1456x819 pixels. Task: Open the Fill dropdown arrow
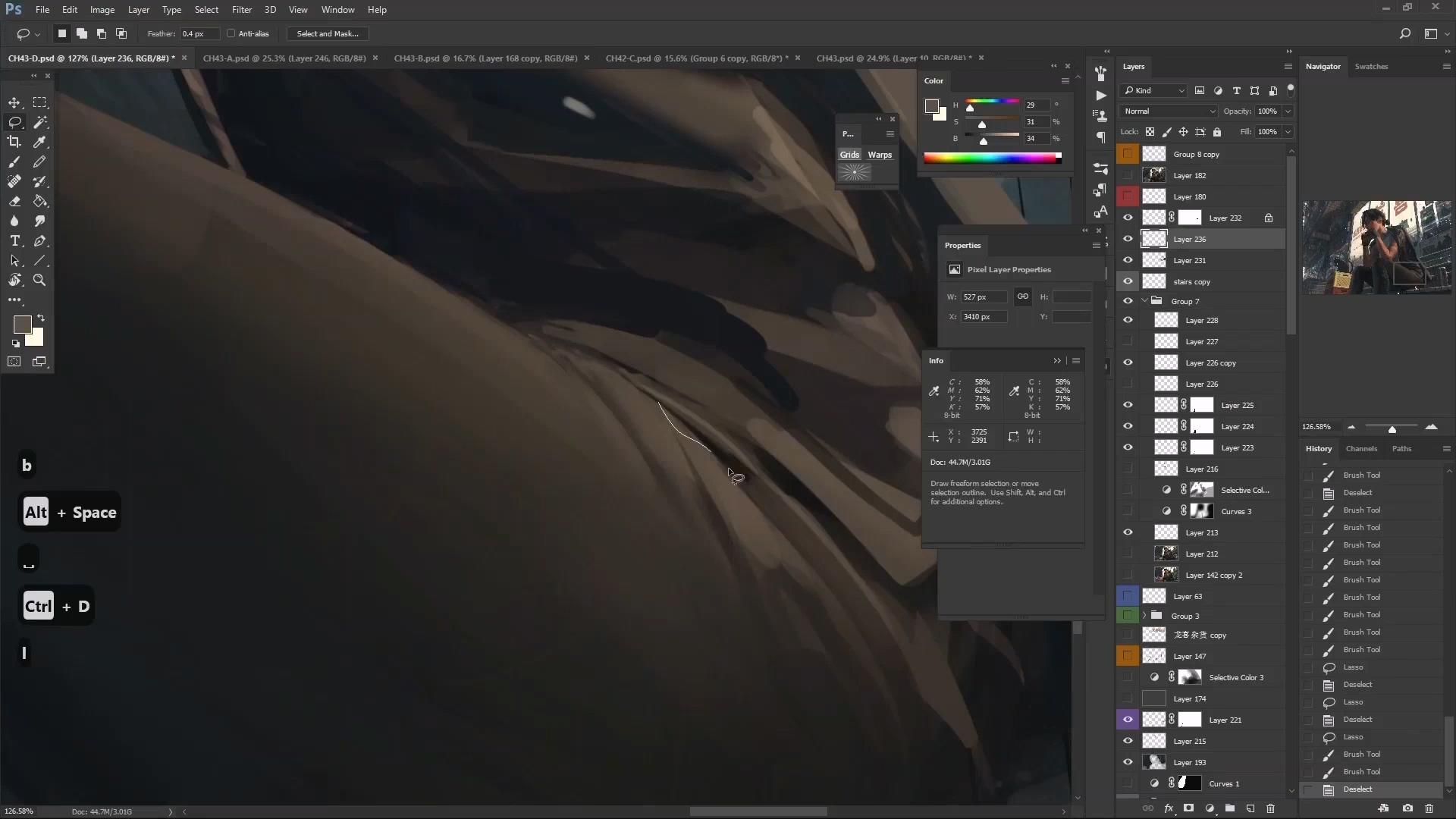coord(1287,132)
